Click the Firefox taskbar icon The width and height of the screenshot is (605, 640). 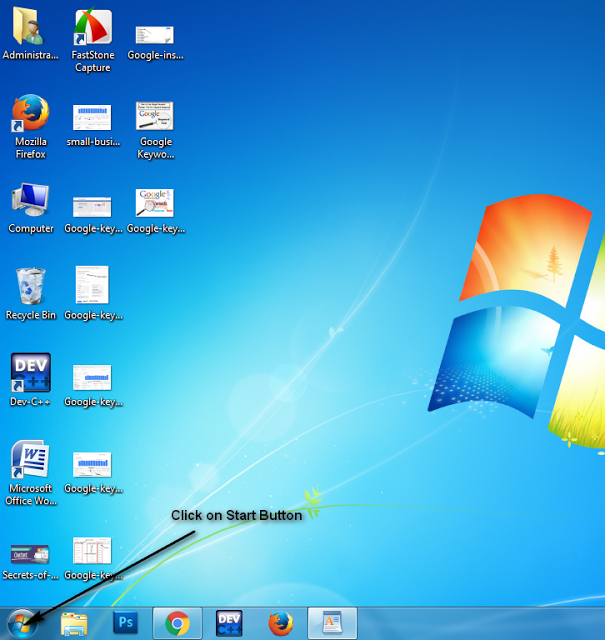tap(281, 623)
